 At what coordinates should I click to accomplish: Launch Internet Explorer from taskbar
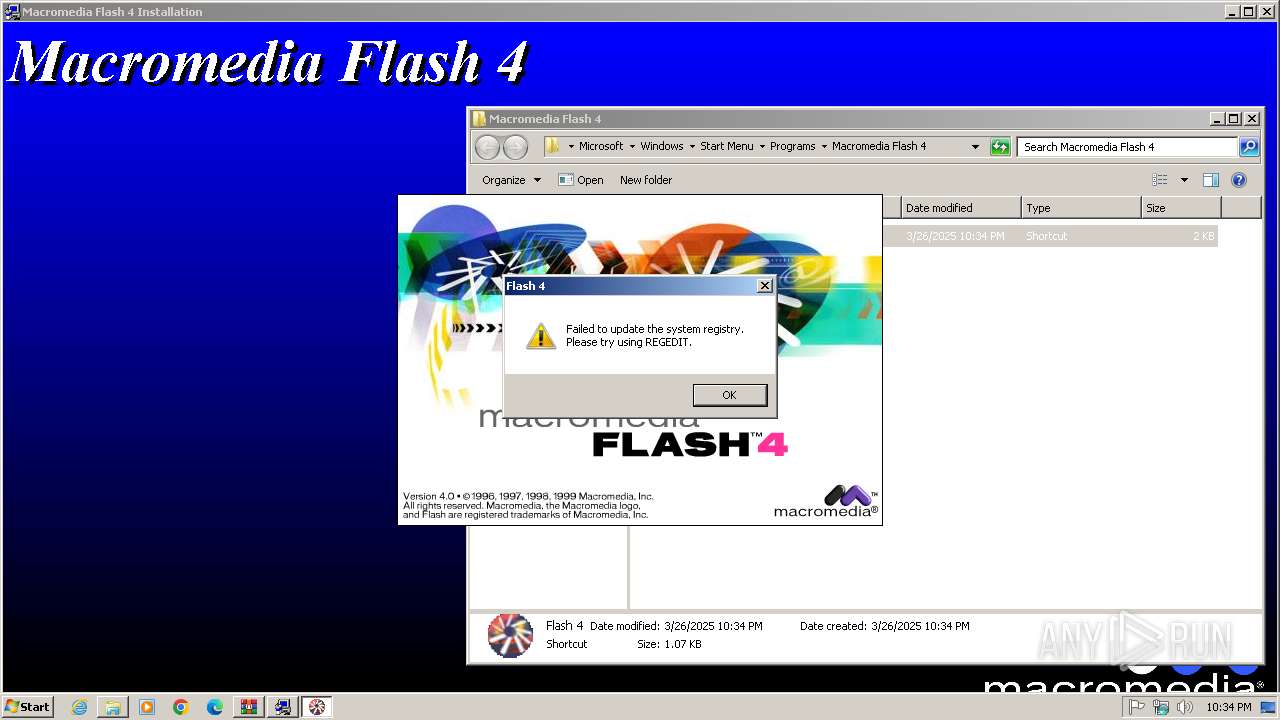(79, 707)
